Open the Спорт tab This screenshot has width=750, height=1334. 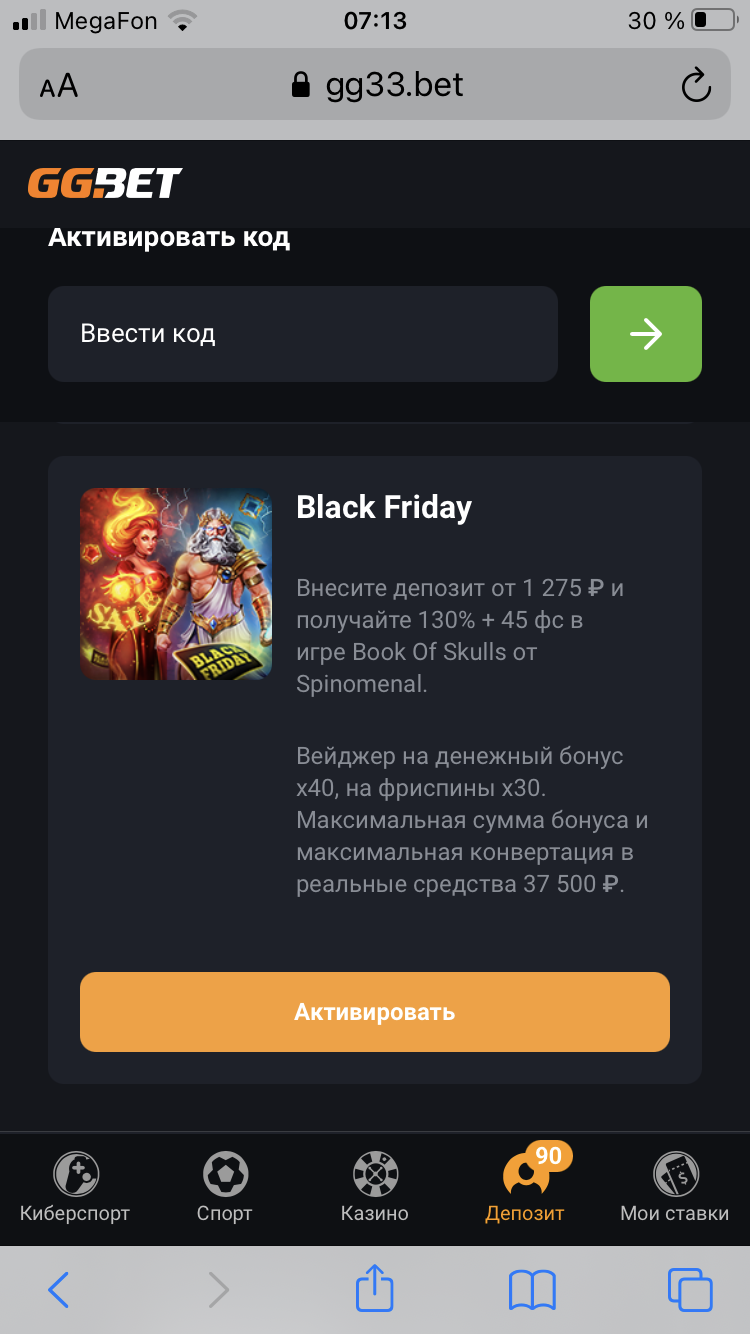click(225, 1188)
